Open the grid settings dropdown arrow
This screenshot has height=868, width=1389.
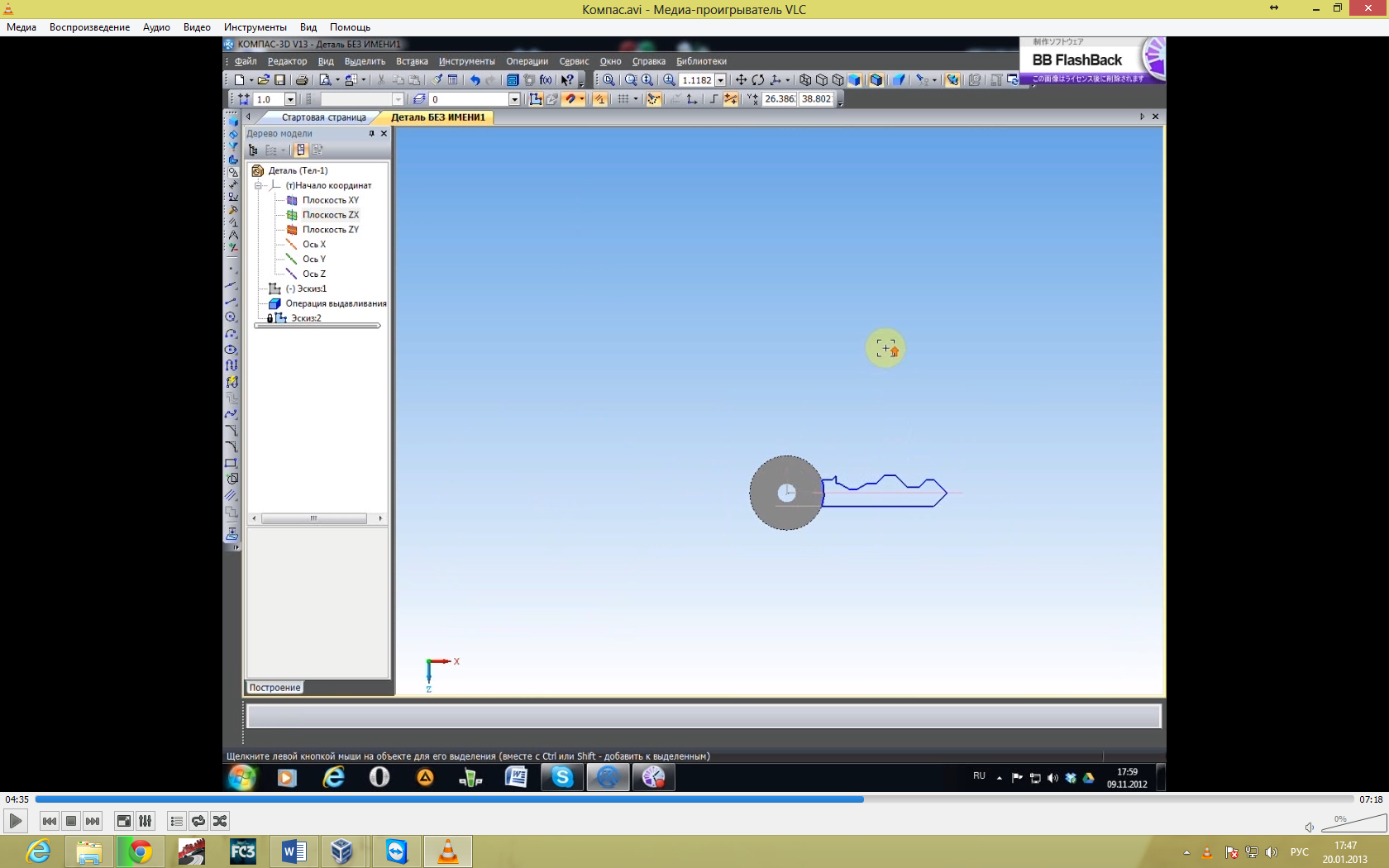pyautogui.click(x=636, y=99)
